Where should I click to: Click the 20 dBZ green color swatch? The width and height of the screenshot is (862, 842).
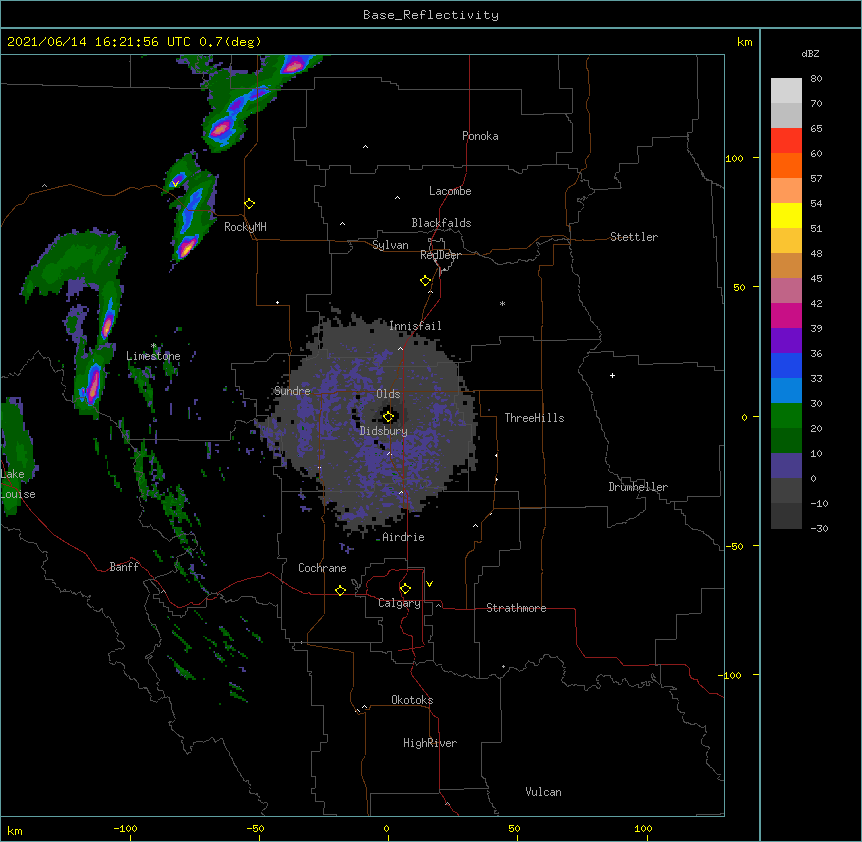tap(786, 440)
